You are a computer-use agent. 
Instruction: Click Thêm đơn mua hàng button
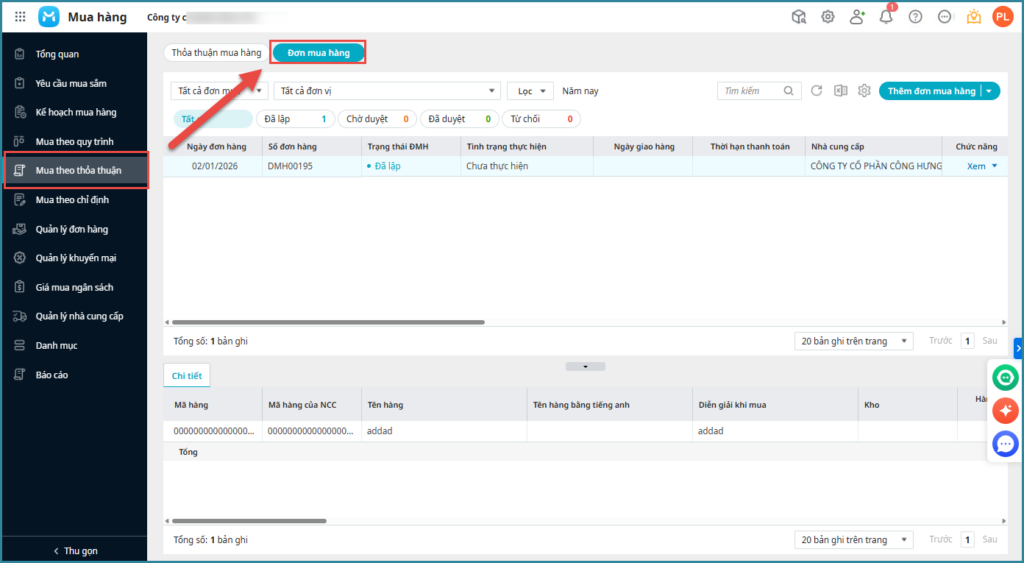pyautogui.click(x=931, y=91)
